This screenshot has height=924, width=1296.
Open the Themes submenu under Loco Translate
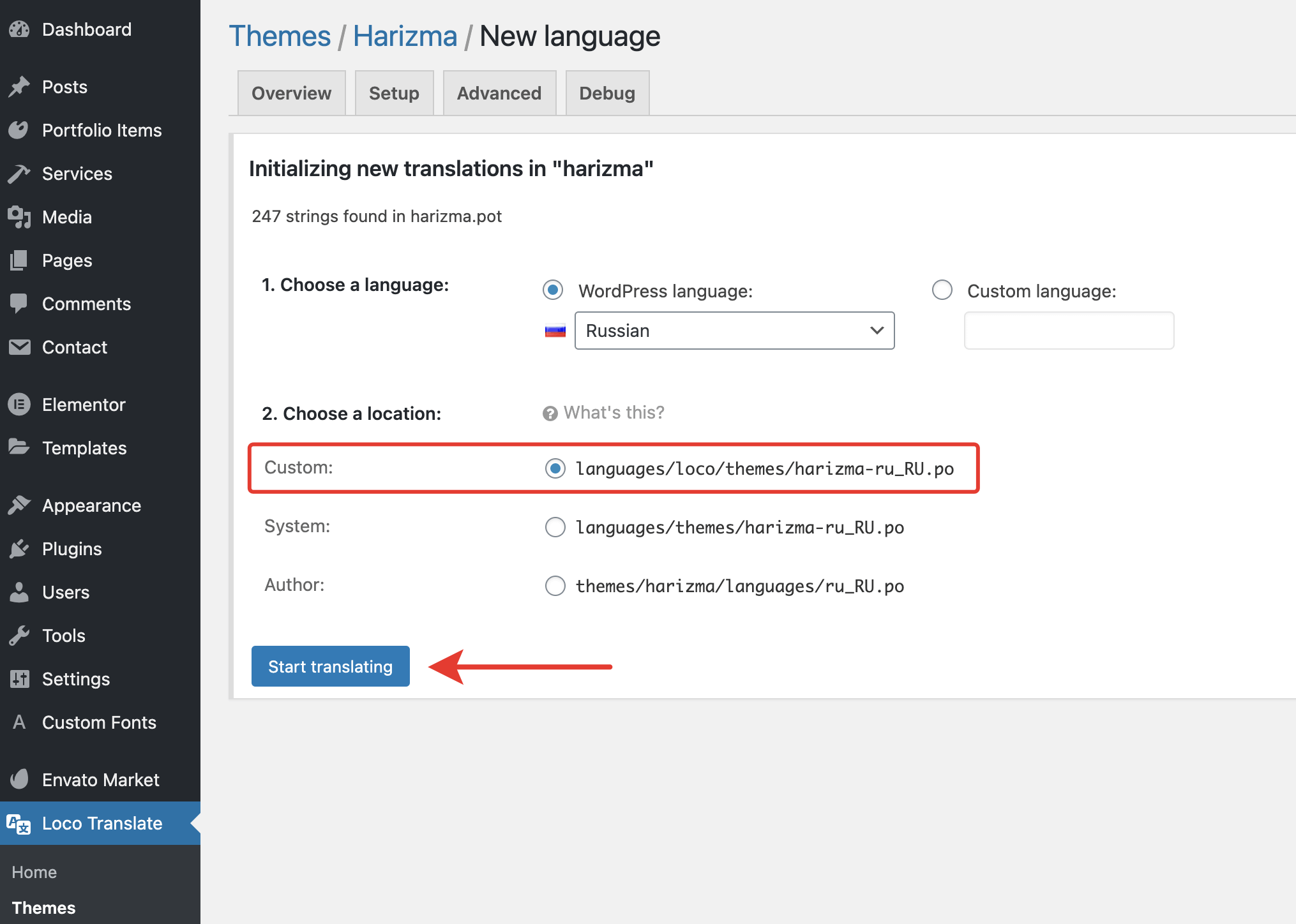tap(43, 907)
